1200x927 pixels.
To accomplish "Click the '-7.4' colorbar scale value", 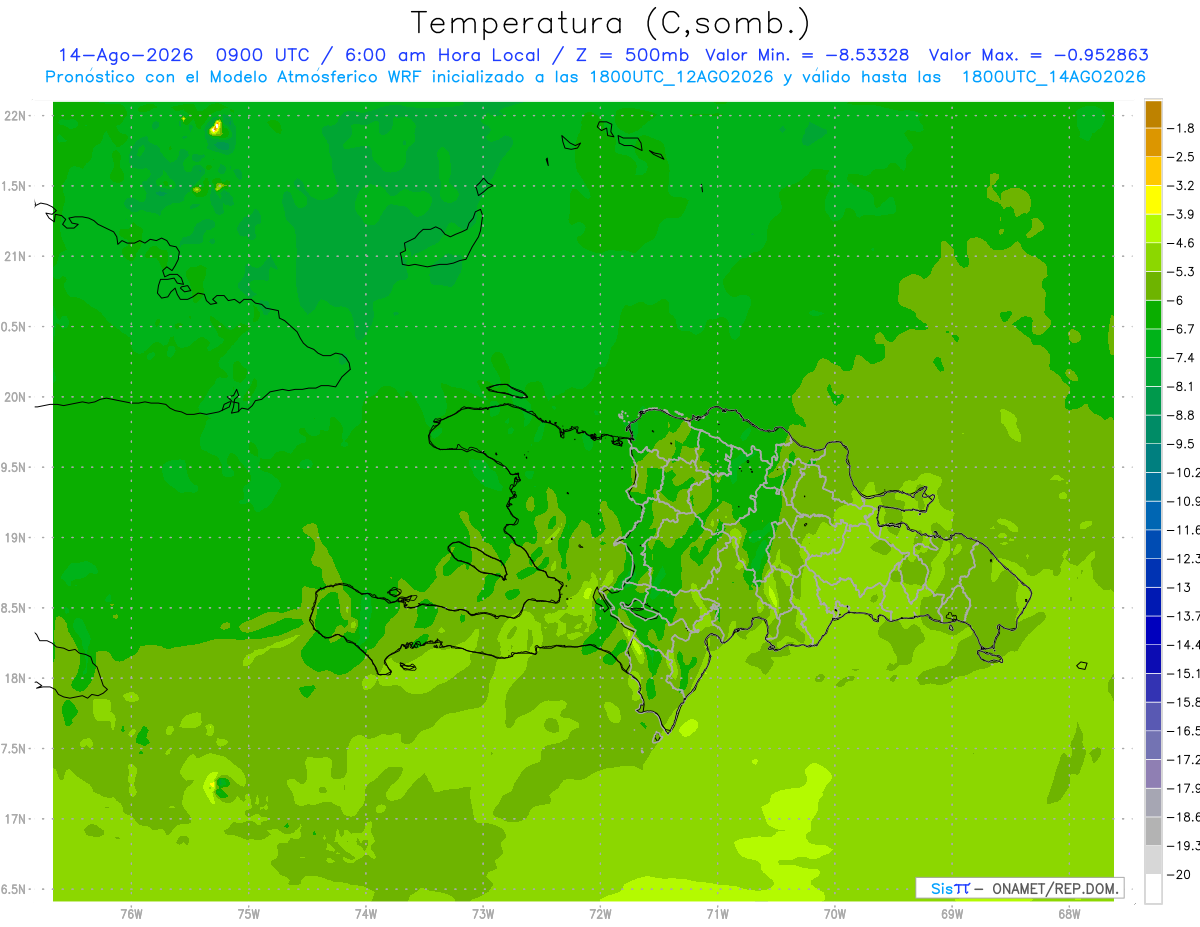I will click(1182, 358).
